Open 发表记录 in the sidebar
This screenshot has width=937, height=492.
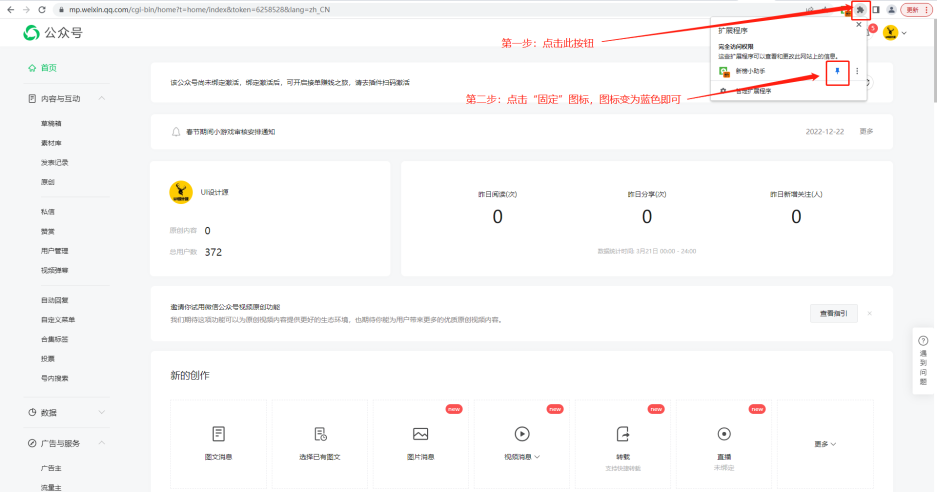(54, 163)
